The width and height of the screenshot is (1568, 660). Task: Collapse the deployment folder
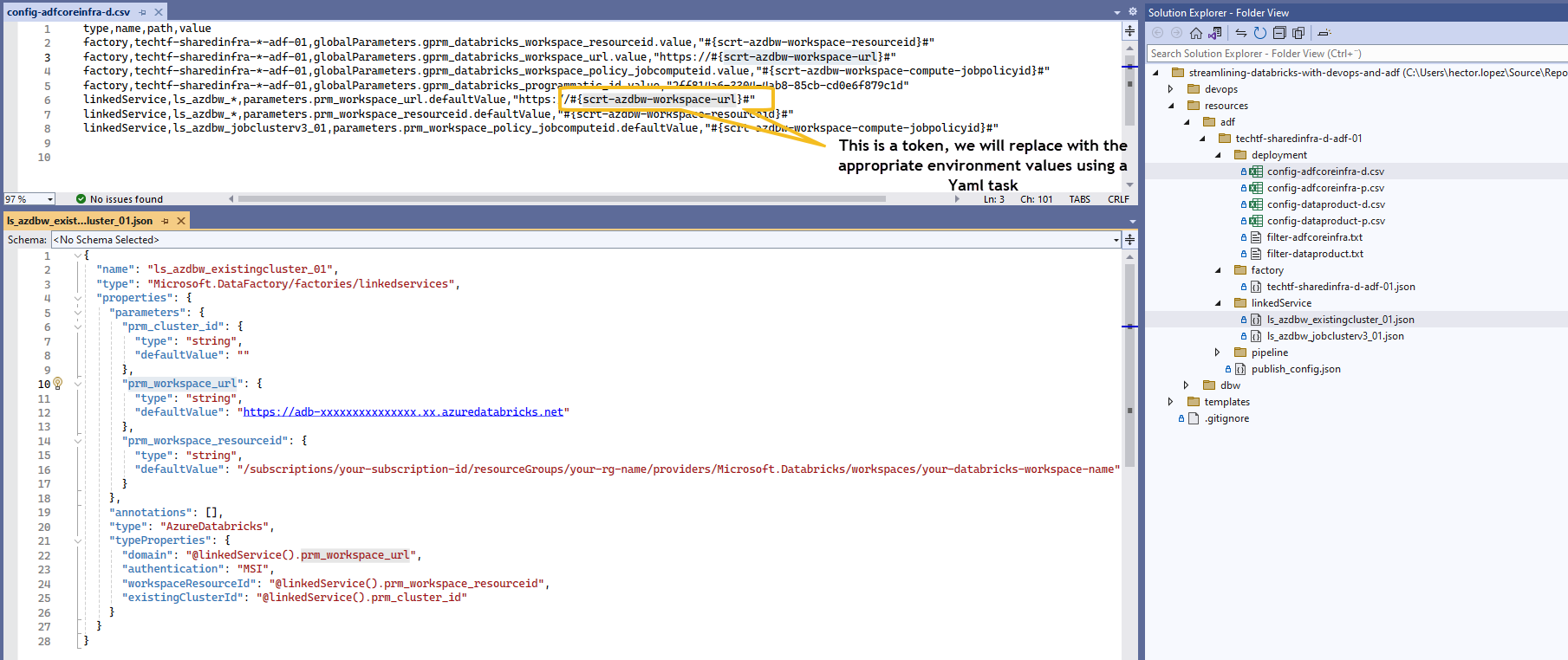tap(1218, 155)
